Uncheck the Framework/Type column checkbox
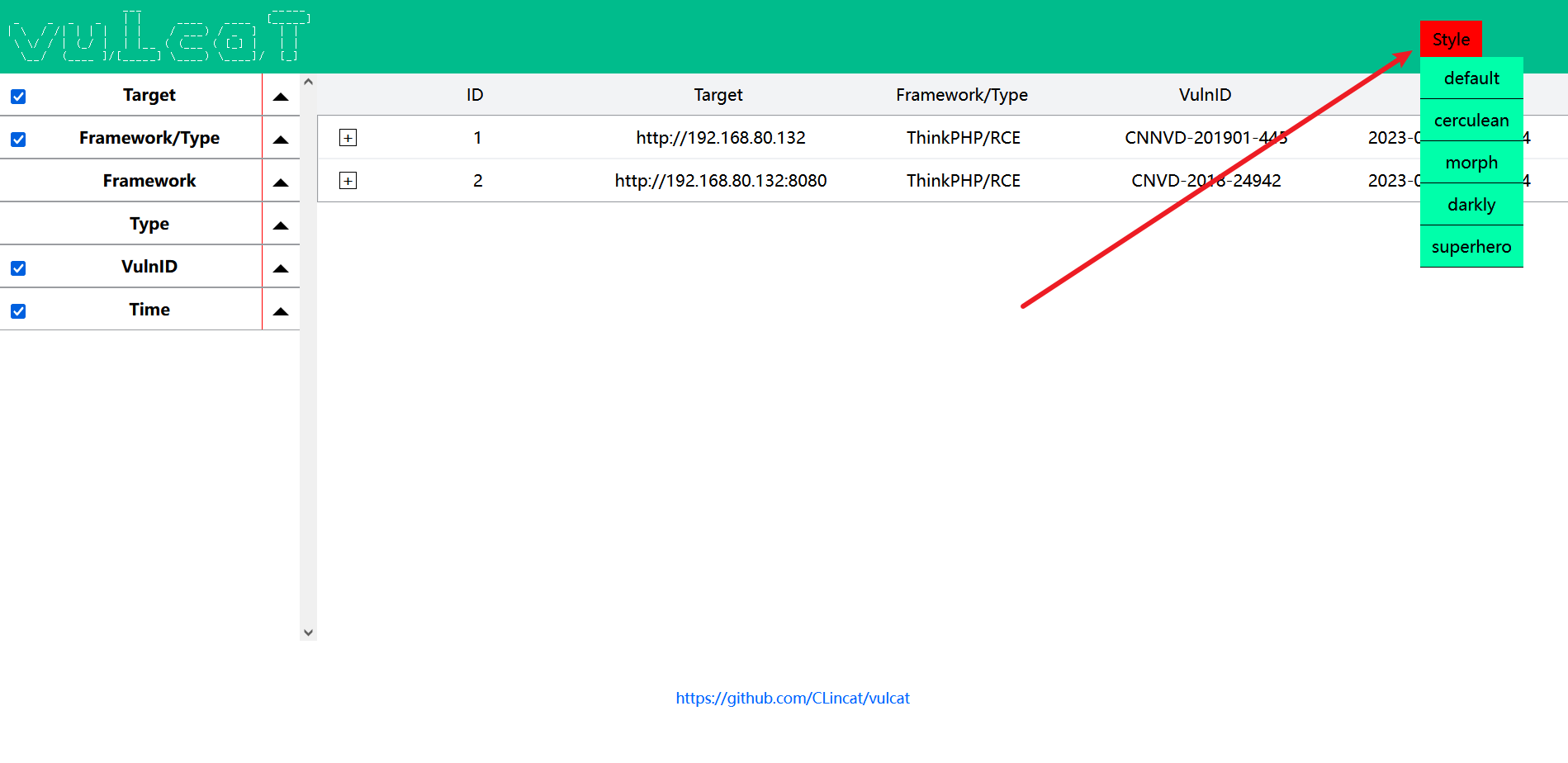Image resolution: width=1568 pixels, height=763 pixels. point(18,140)
